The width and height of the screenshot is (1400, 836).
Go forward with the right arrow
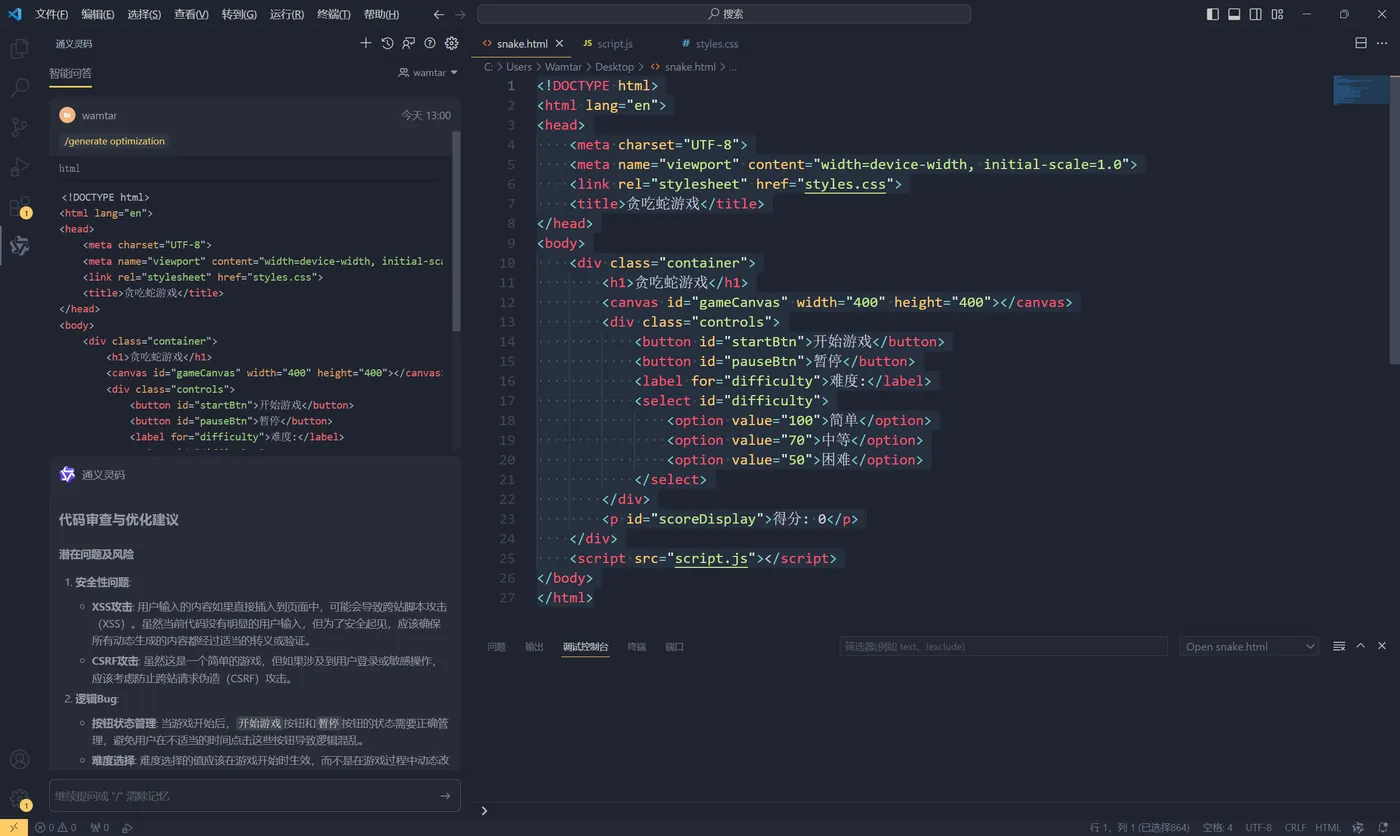click(460, 14)
